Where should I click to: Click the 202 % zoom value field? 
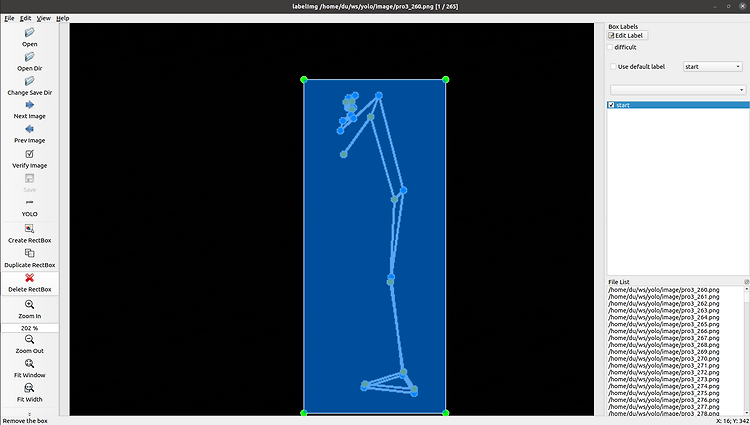point(30,328)
